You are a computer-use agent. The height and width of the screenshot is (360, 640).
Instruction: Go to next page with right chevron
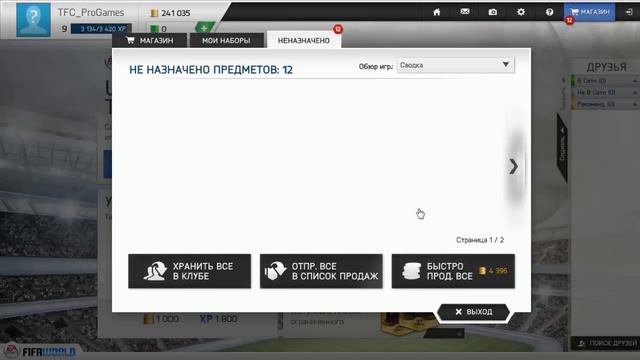[513, 167]
